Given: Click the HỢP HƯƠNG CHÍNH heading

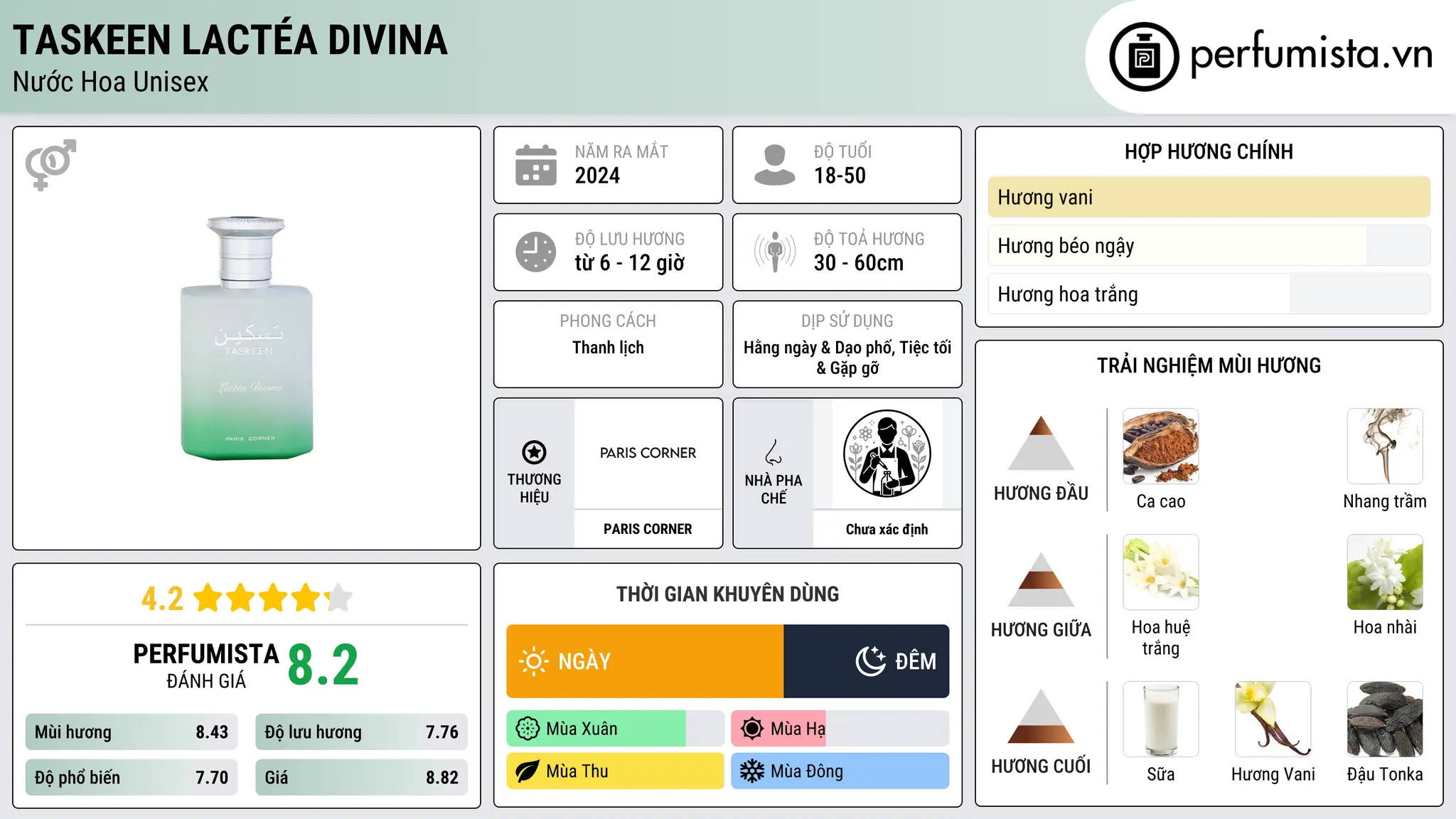Looking at the screenshot, I should [1209, 151].
